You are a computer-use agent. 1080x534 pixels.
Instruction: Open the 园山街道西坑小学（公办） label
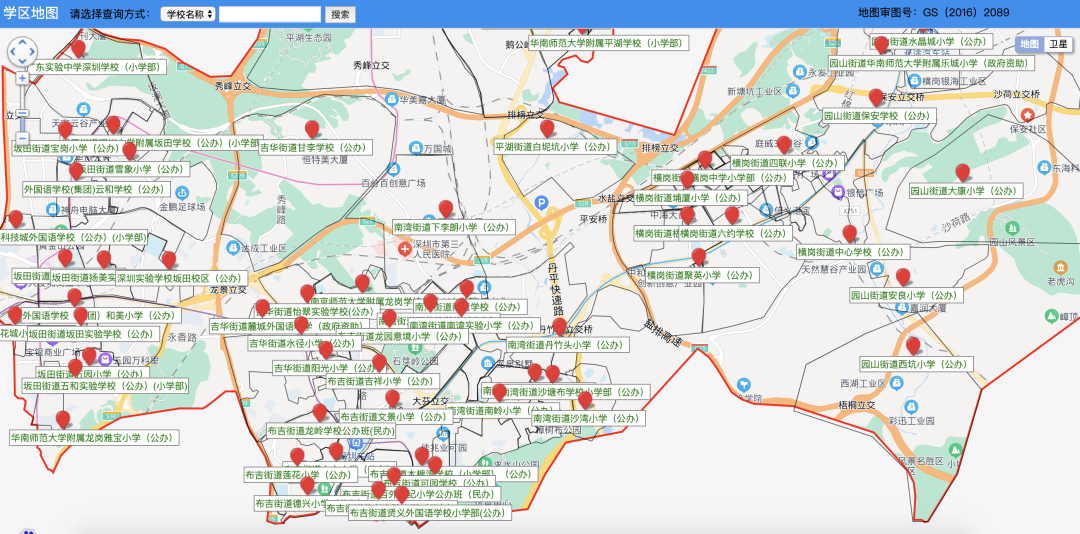[x=916, y=364]
